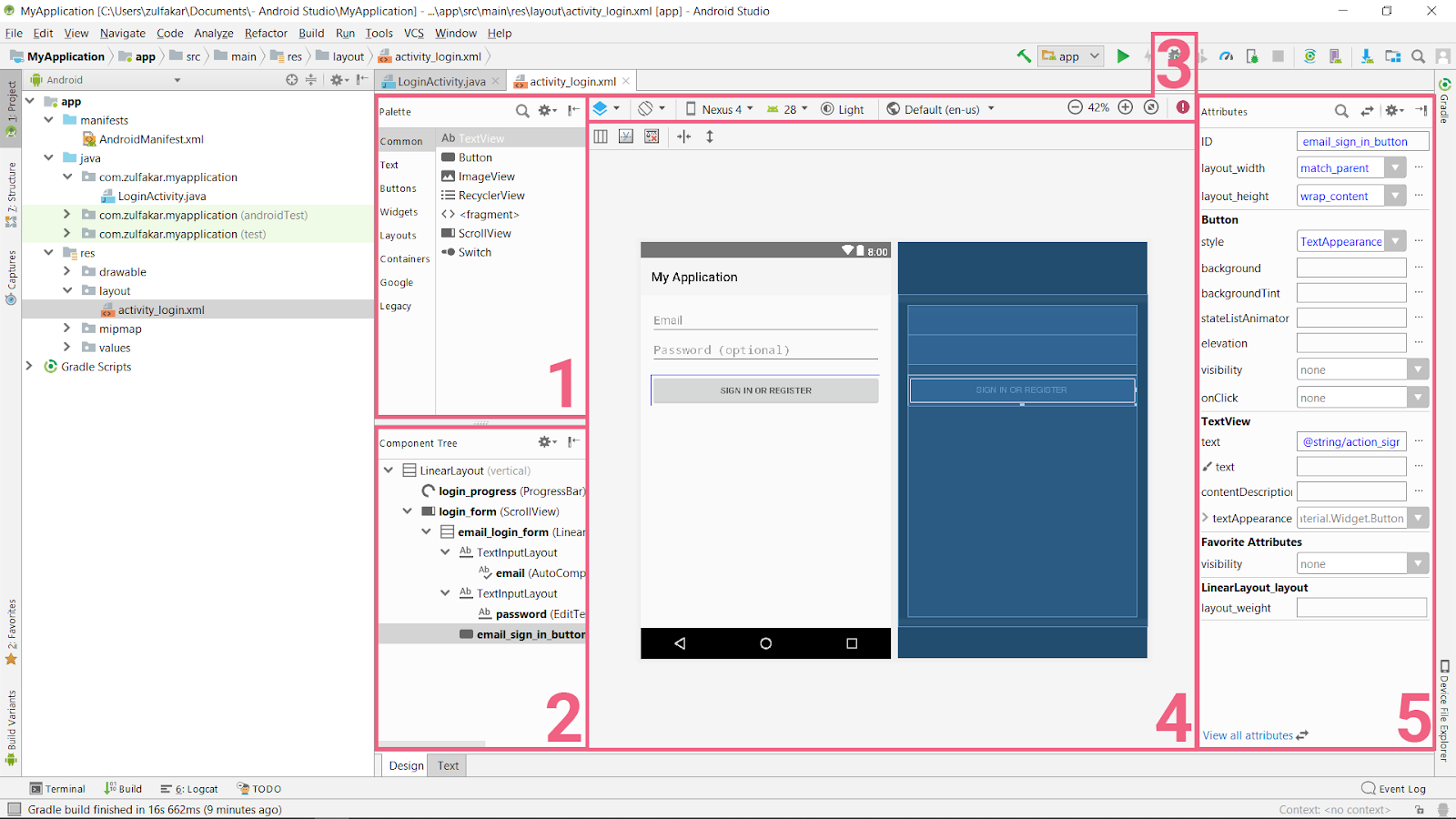Zoom in the design preview

tap(1126, 107)
